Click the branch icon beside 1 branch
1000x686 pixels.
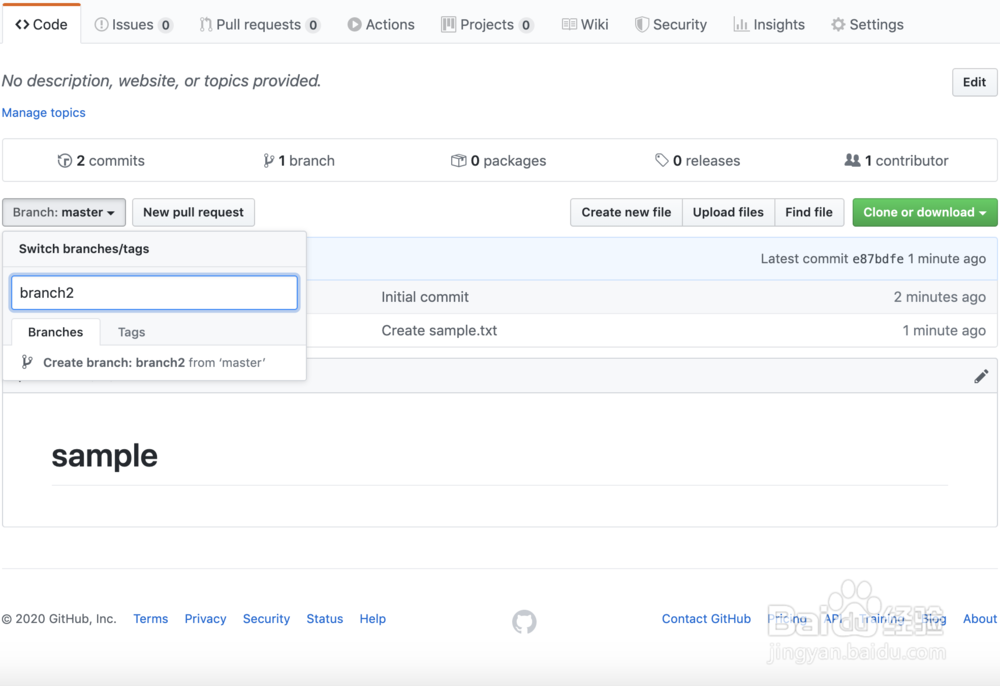coord(268,160)
